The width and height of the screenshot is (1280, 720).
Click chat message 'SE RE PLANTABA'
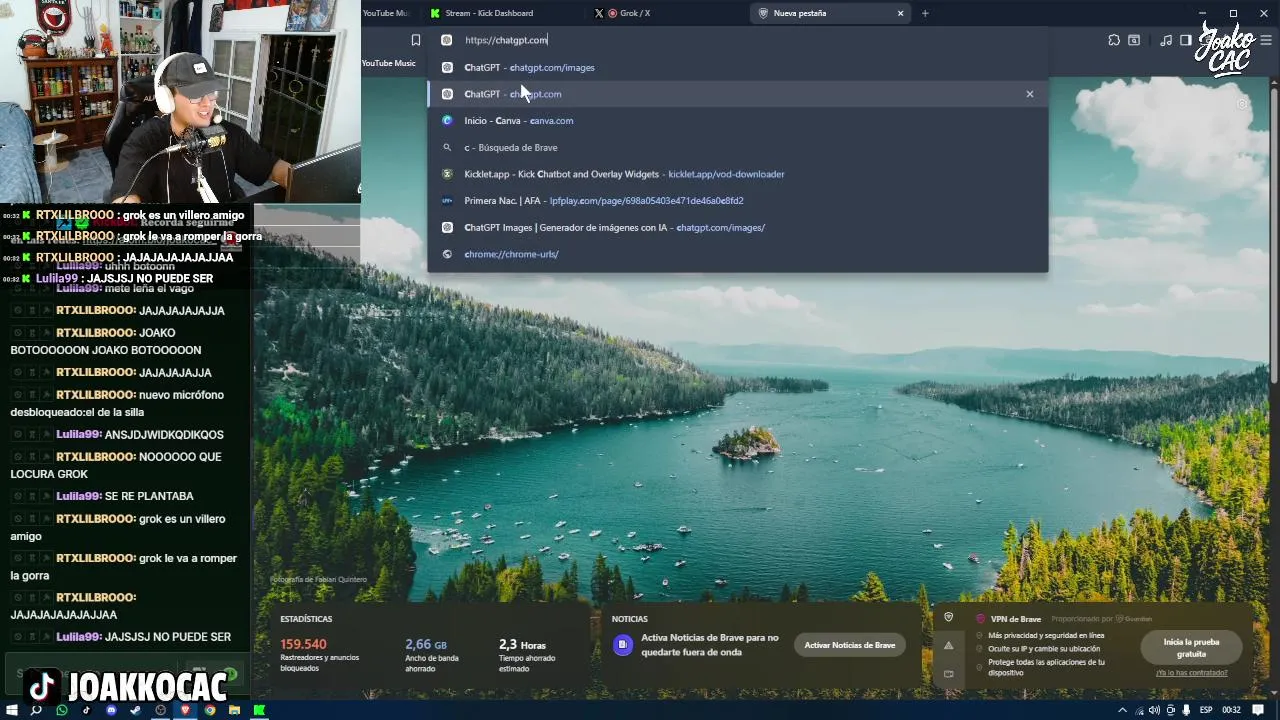(x=149, y=496)
